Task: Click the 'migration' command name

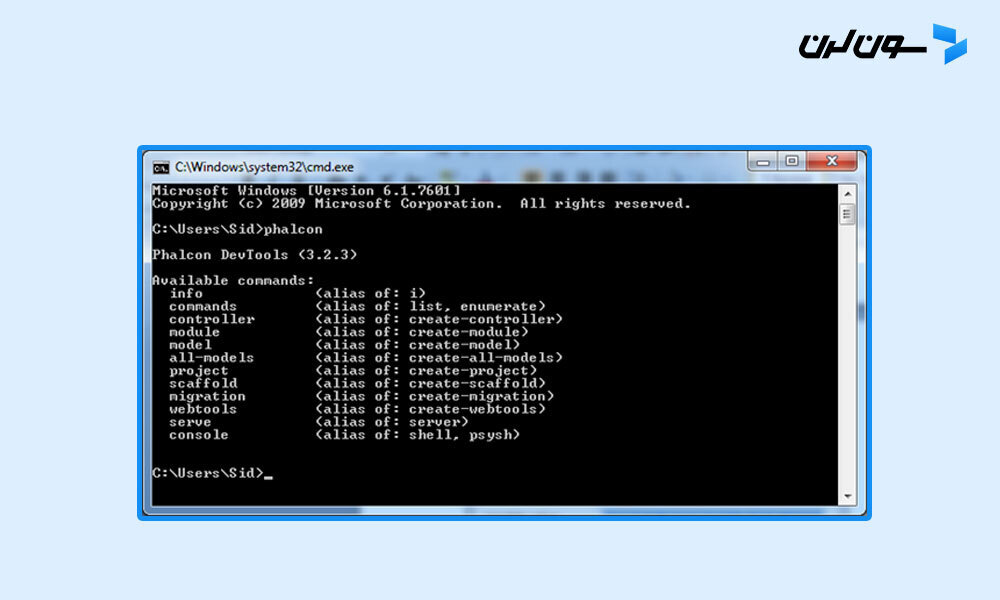Action: click(x=207, y=396)
